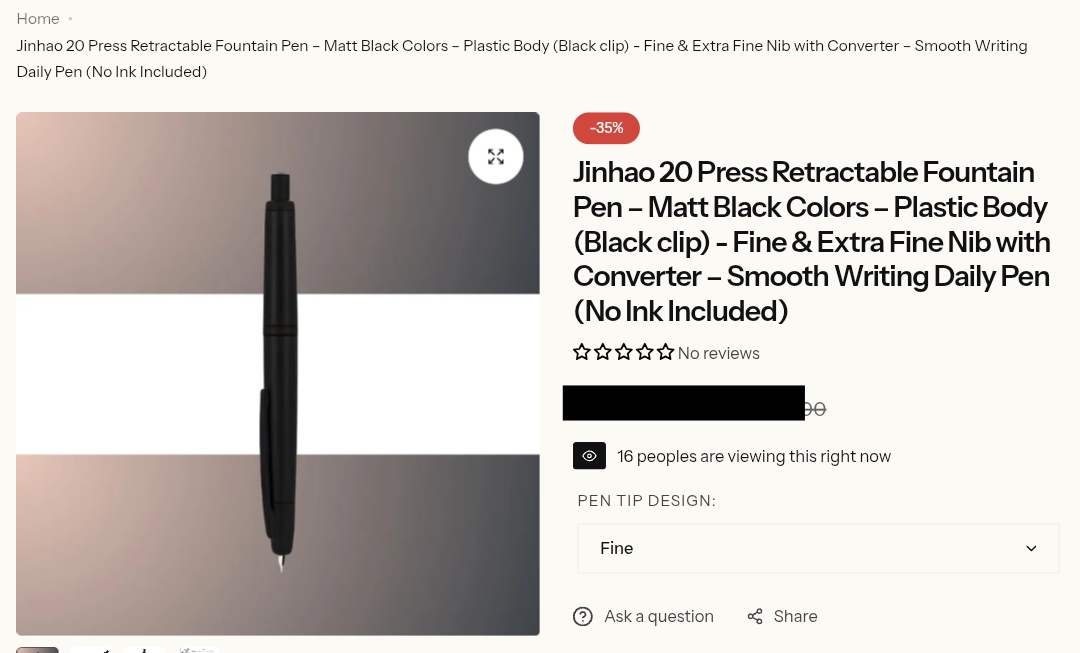
Task: Click the Share icon
Action: pos(755,616)
